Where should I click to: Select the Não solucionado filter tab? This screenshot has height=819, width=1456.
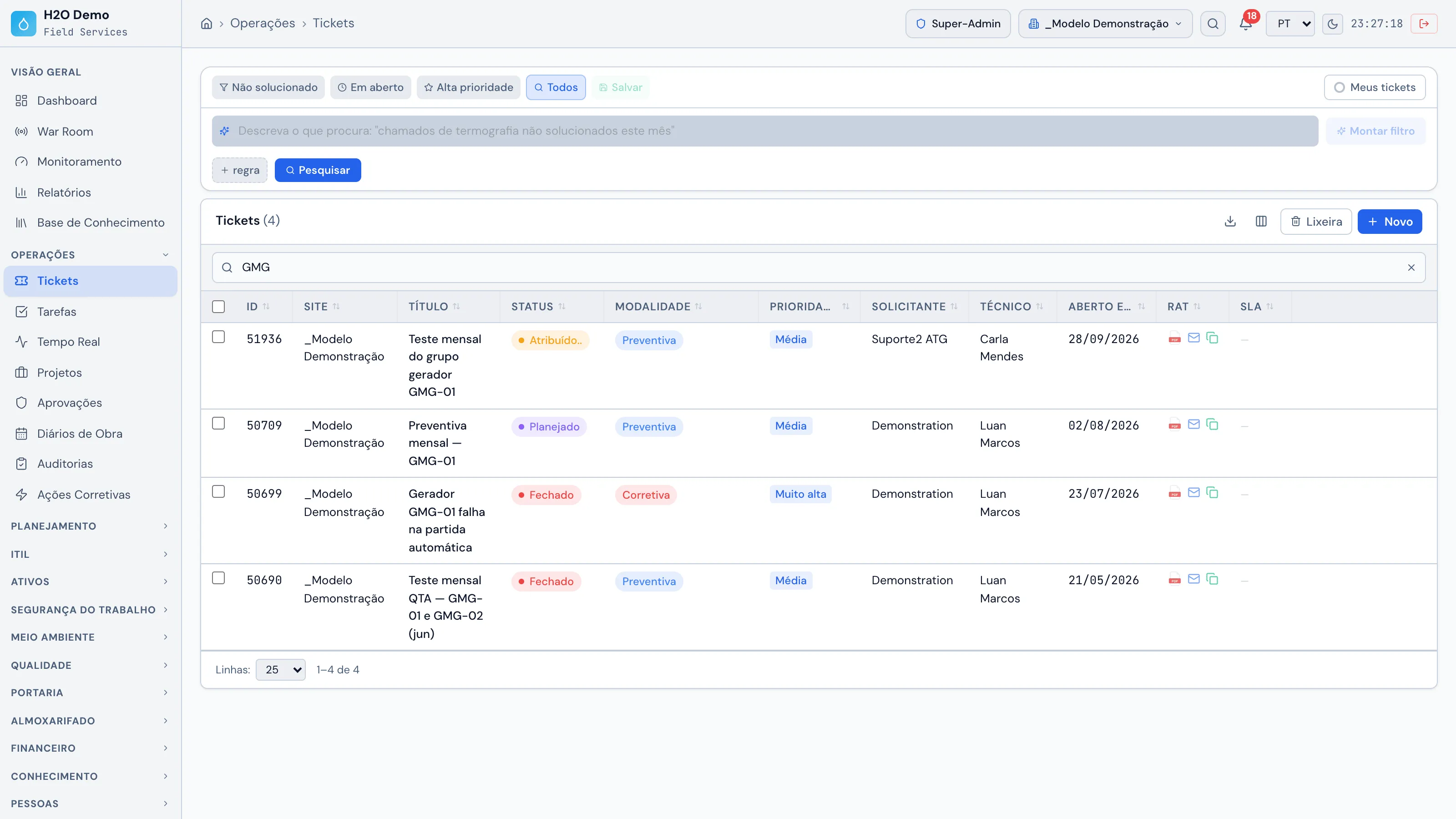[x=268, y=87]
